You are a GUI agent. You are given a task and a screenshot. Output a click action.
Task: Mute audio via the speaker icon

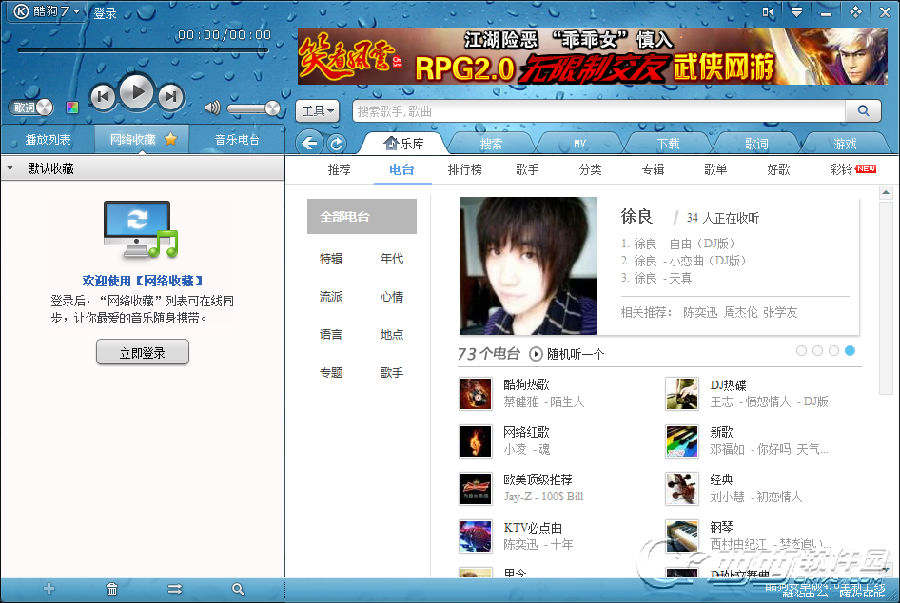point(211,108)
